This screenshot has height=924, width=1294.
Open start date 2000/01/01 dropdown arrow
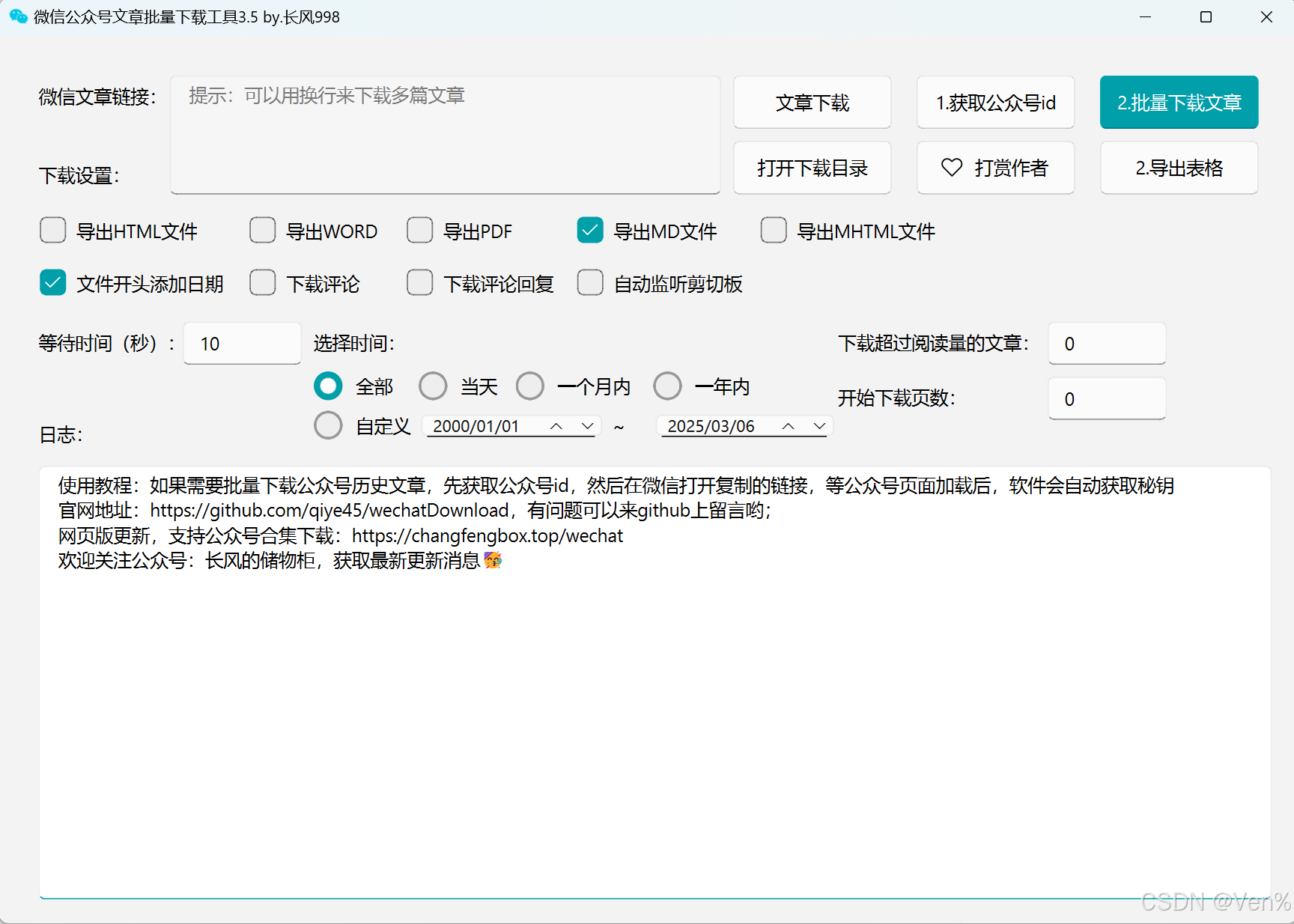point(588,426)
